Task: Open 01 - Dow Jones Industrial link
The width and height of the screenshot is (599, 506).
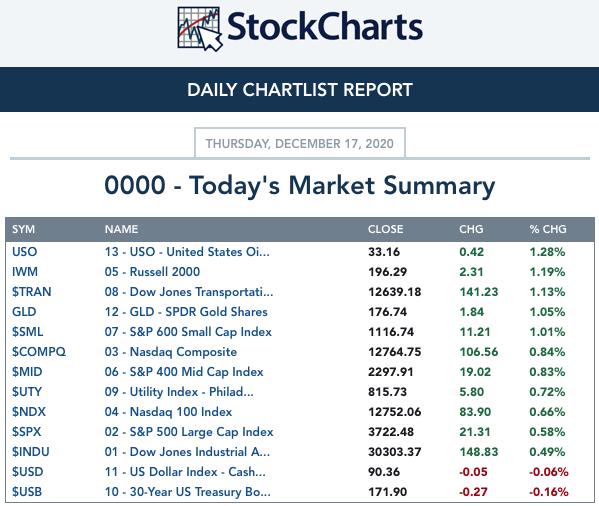Action: click(188, 452)
